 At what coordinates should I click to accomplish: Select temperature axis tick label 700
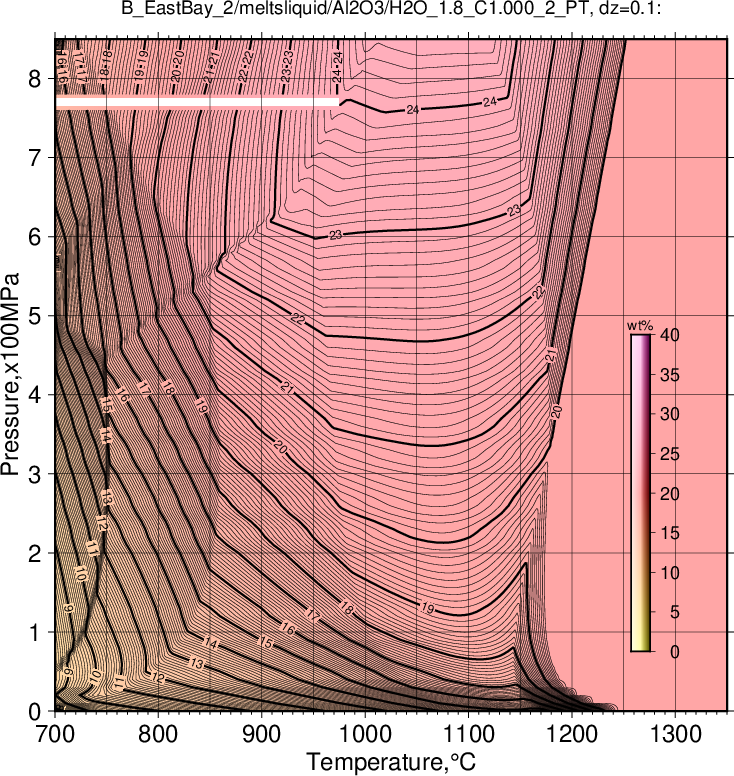(x=54, y=734)
